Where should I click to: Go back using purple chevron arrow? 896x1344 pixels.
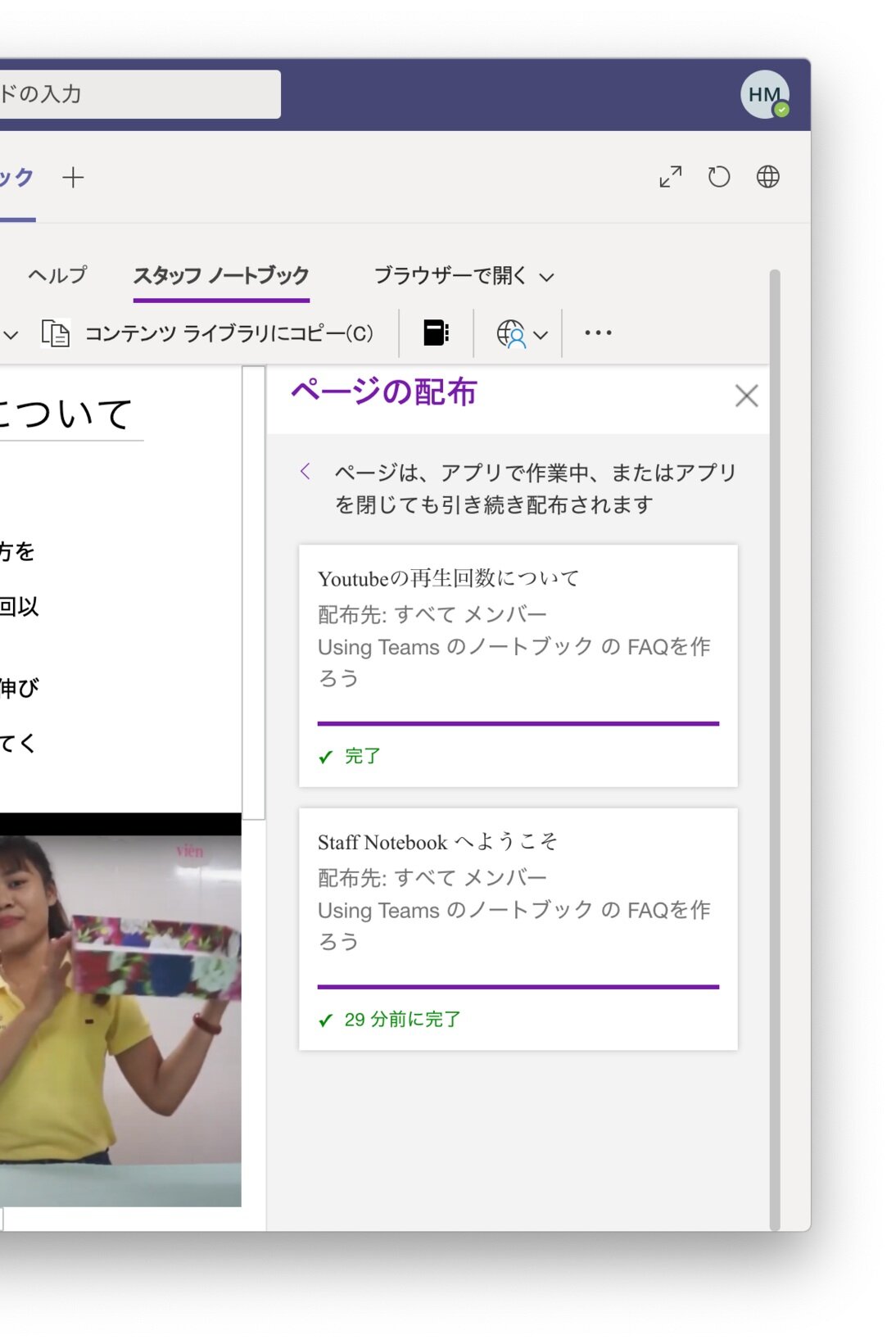click(x=305, y=471)
